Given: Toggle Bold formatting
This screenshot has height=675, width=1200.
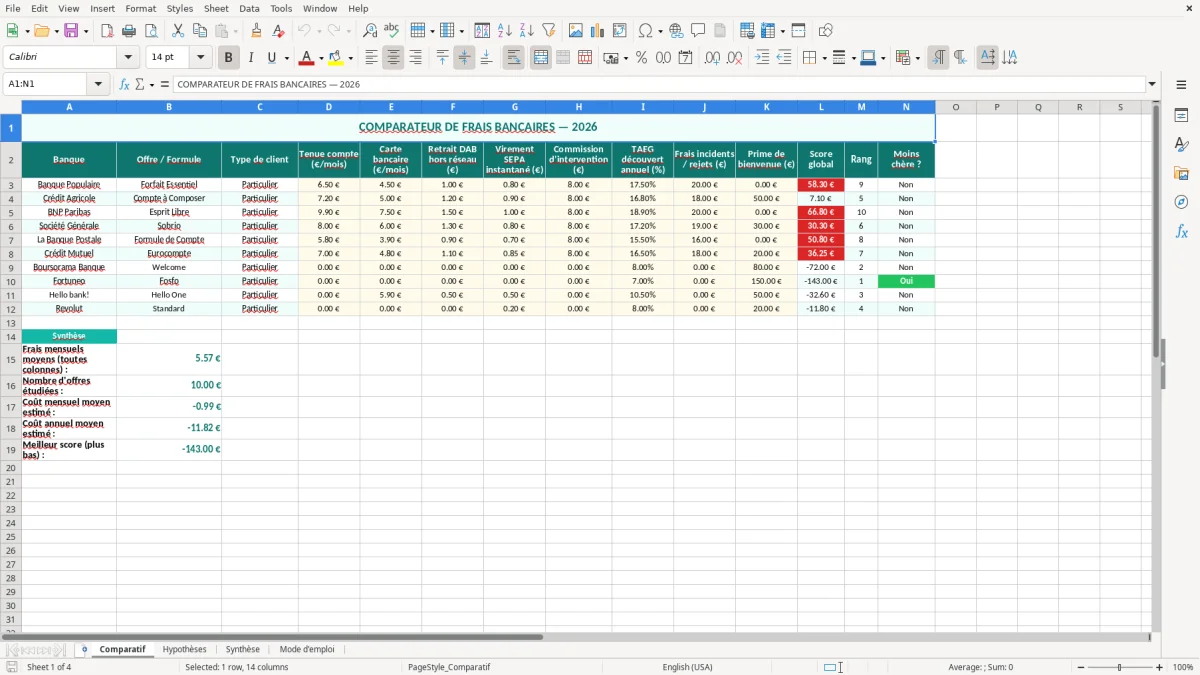Looking at the screenshot, I should [228, 58].
